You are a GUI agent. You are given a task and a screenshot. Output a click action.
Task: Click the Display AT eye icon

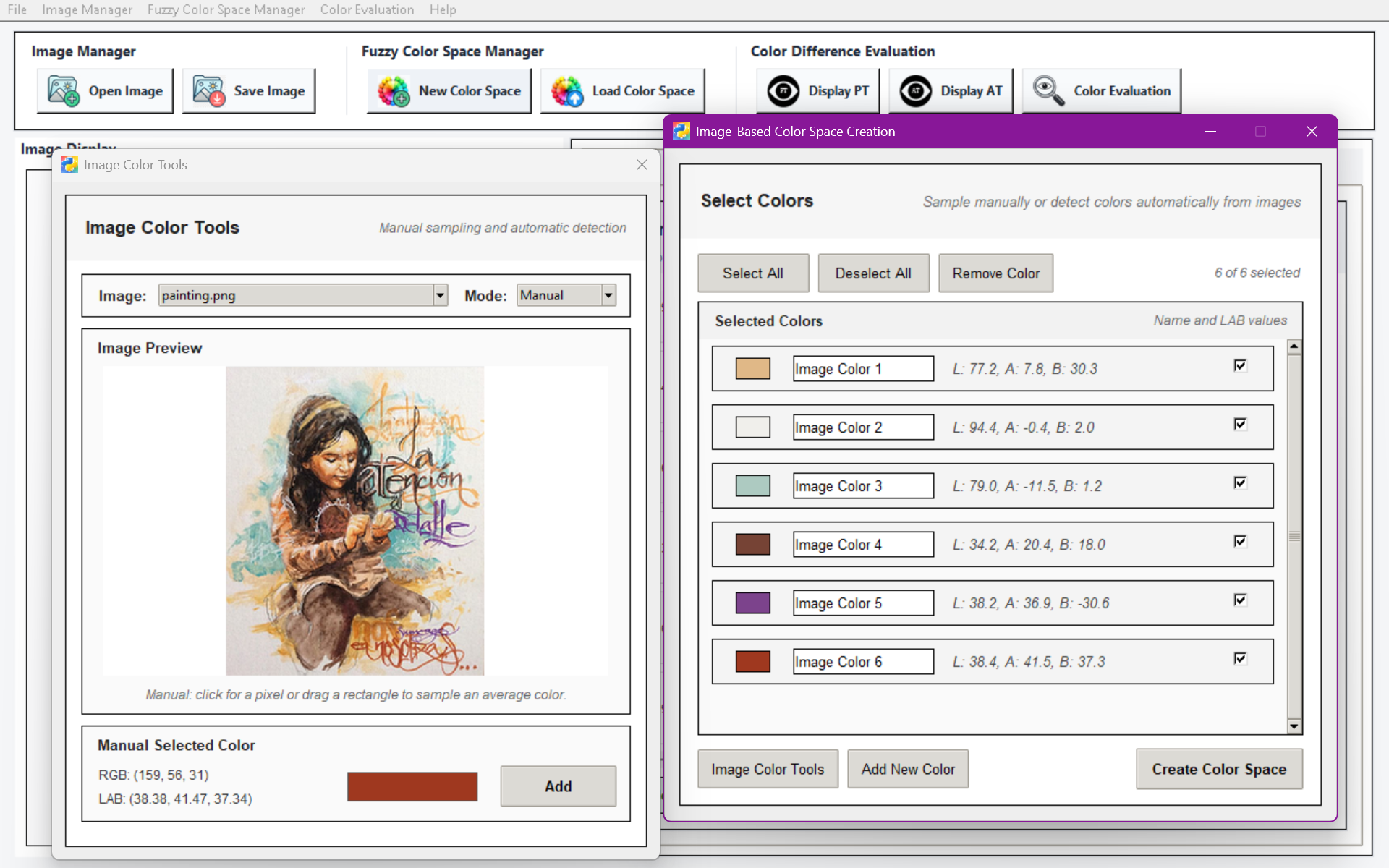coord(915,91)
